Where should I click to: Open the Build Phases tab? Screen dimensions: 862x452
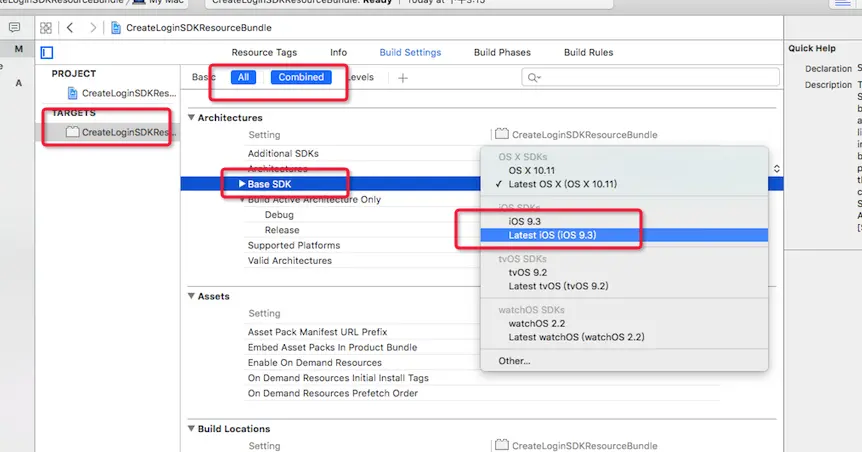[x=502, y=52]
